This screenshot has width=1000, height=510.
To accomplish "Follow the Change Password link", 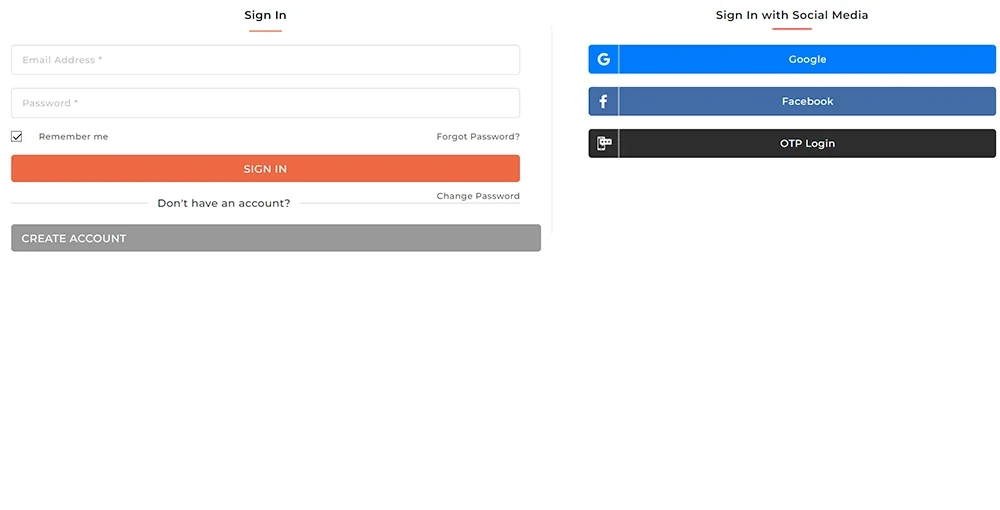I will point(478,196).
